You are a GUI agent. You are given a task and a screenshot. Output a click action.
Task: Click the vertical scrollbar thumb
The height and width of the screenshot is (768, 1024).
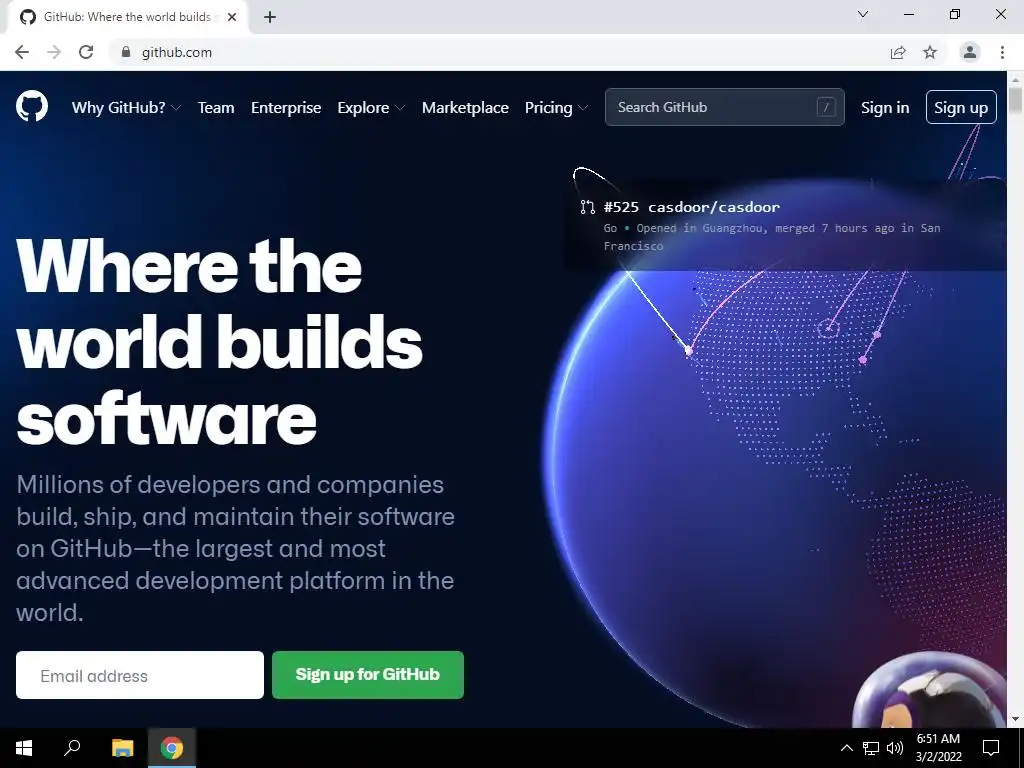[1015, 101]
